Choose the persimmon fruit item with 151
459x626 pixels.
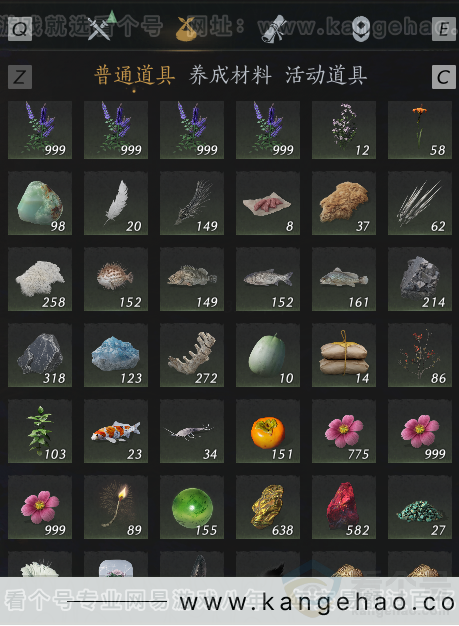[x=268, y=431]
